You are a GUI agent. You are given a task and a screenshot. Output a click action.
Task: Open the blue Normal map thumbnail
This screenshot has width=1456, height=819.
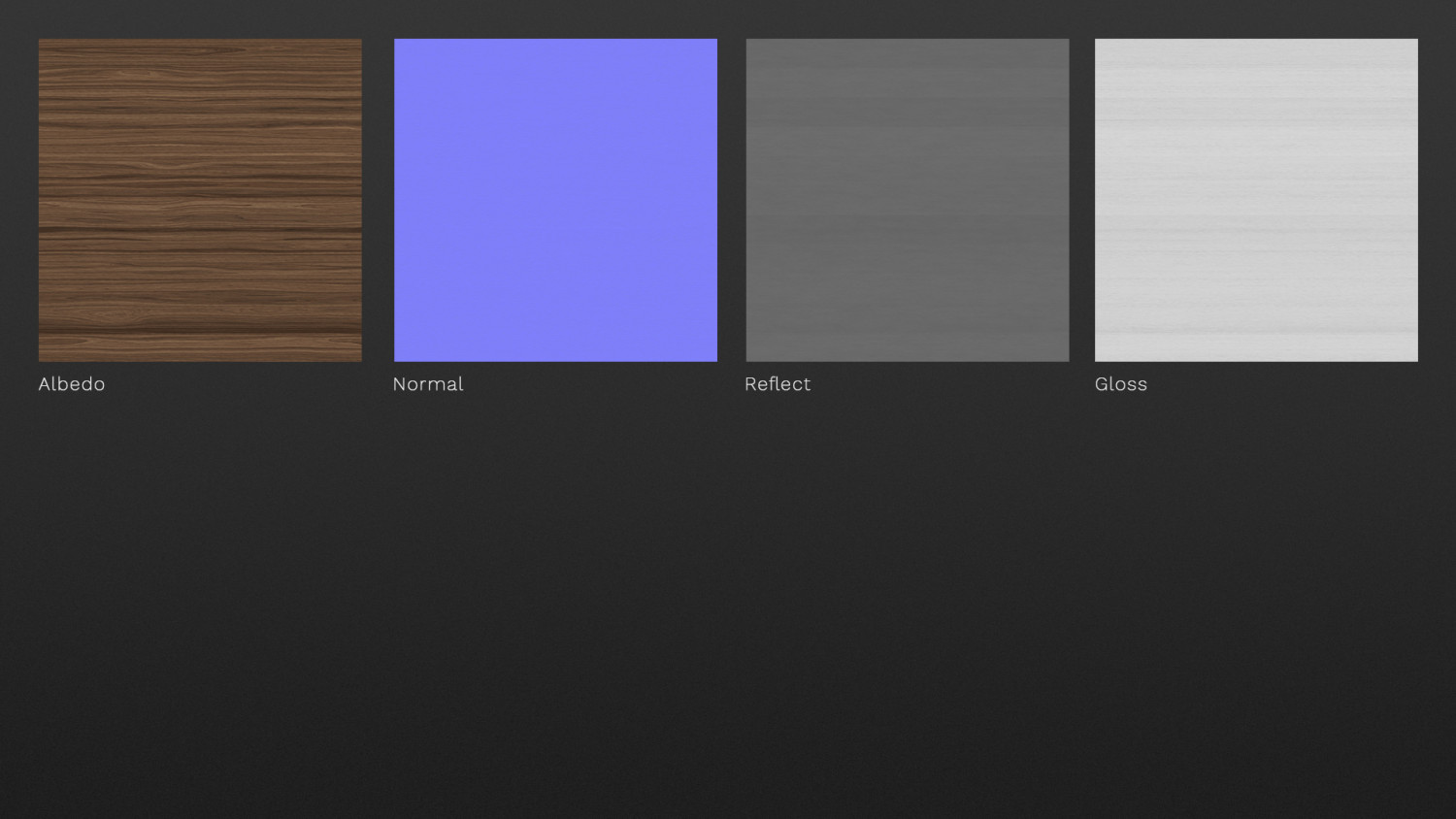coord(555,200)
